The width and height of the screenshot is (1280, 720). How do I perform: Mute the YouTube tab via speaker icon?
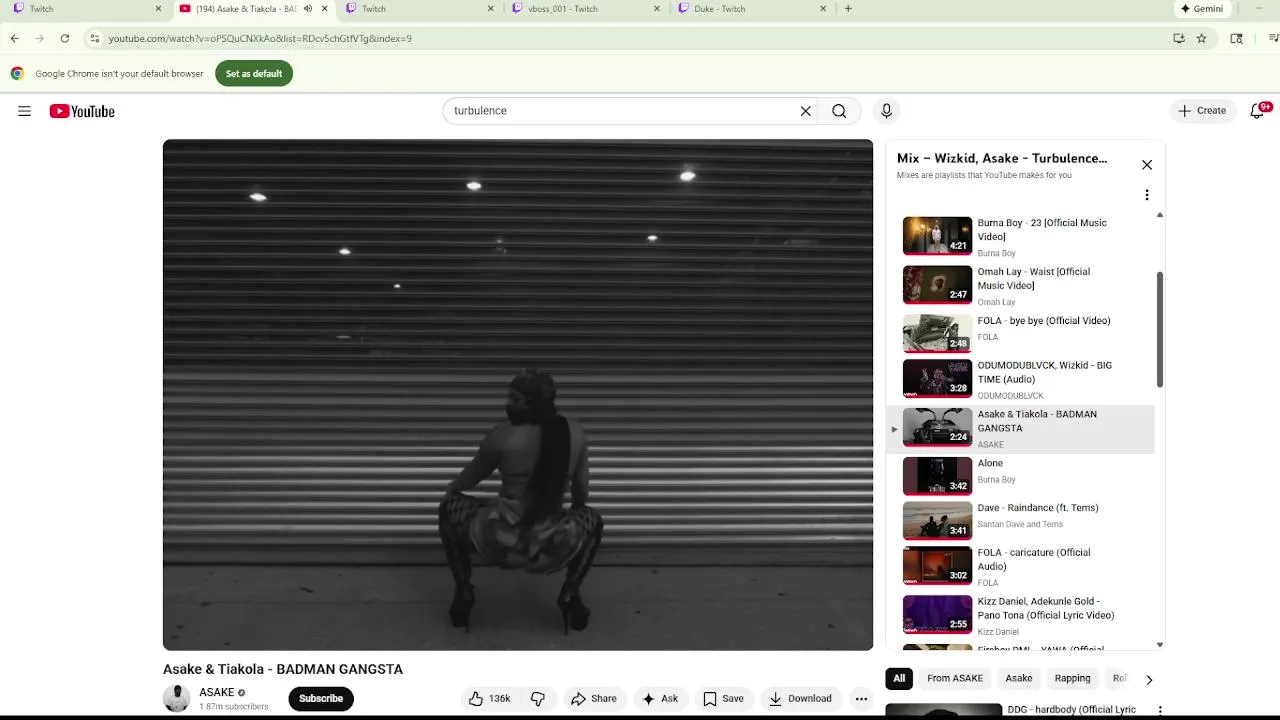pos(308,9)
